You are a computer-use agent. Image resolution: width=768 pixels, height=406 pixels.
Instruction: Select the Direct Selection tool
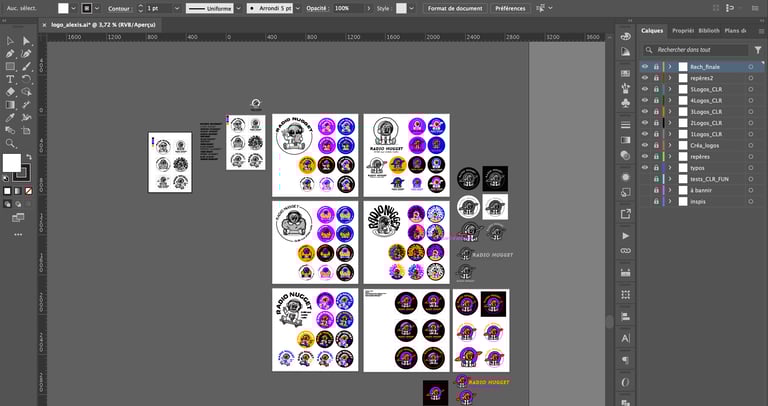[26, 41]
